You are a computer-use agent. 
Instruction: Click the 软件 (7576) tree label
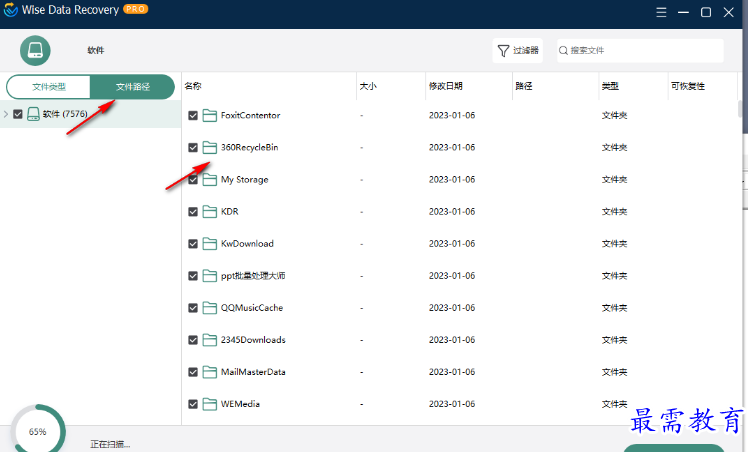[x=65, y=114]
